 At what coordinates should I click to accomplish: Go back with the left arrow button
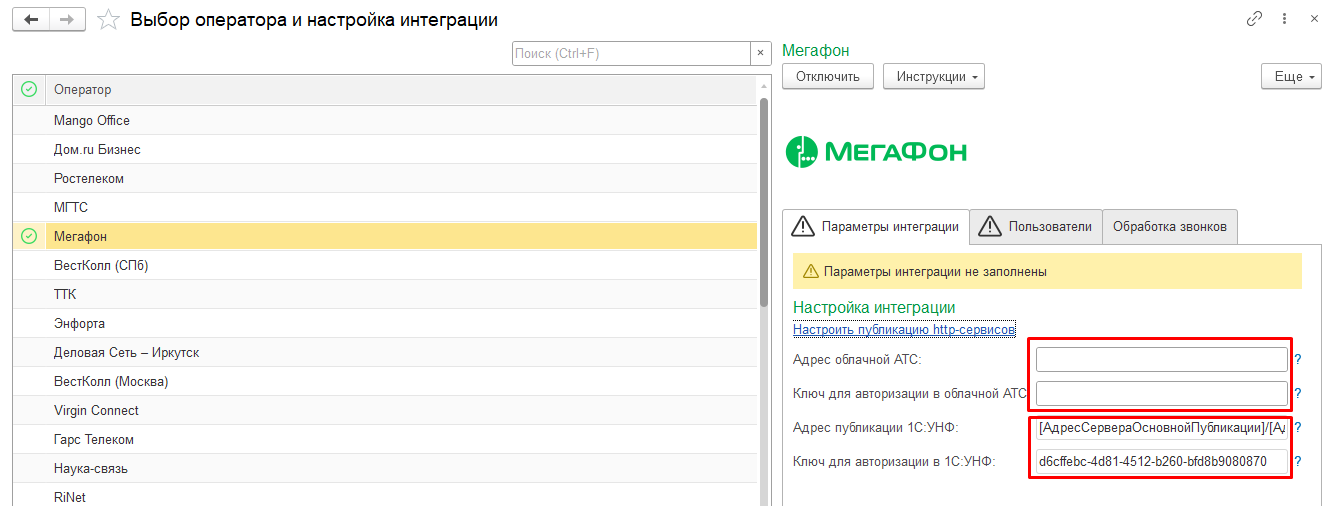(31, 20)
